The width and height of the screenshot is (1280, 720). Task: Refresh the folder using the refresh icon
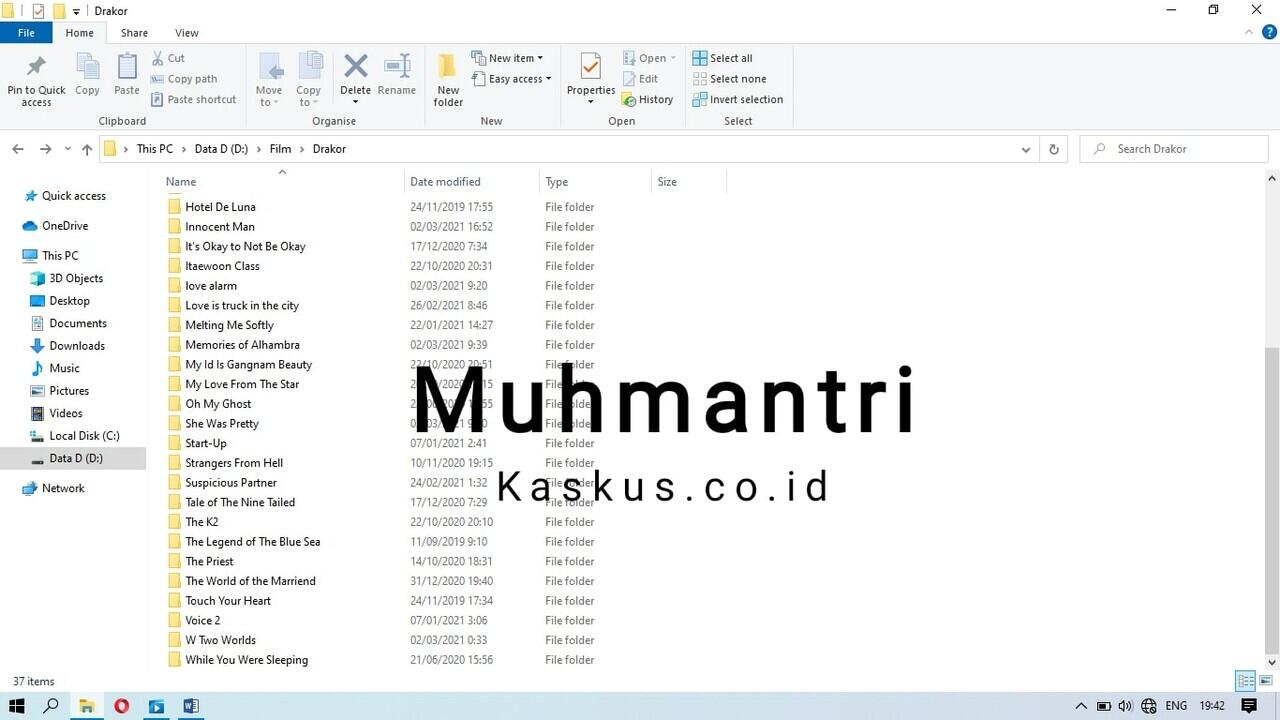tap(1054, 148)
